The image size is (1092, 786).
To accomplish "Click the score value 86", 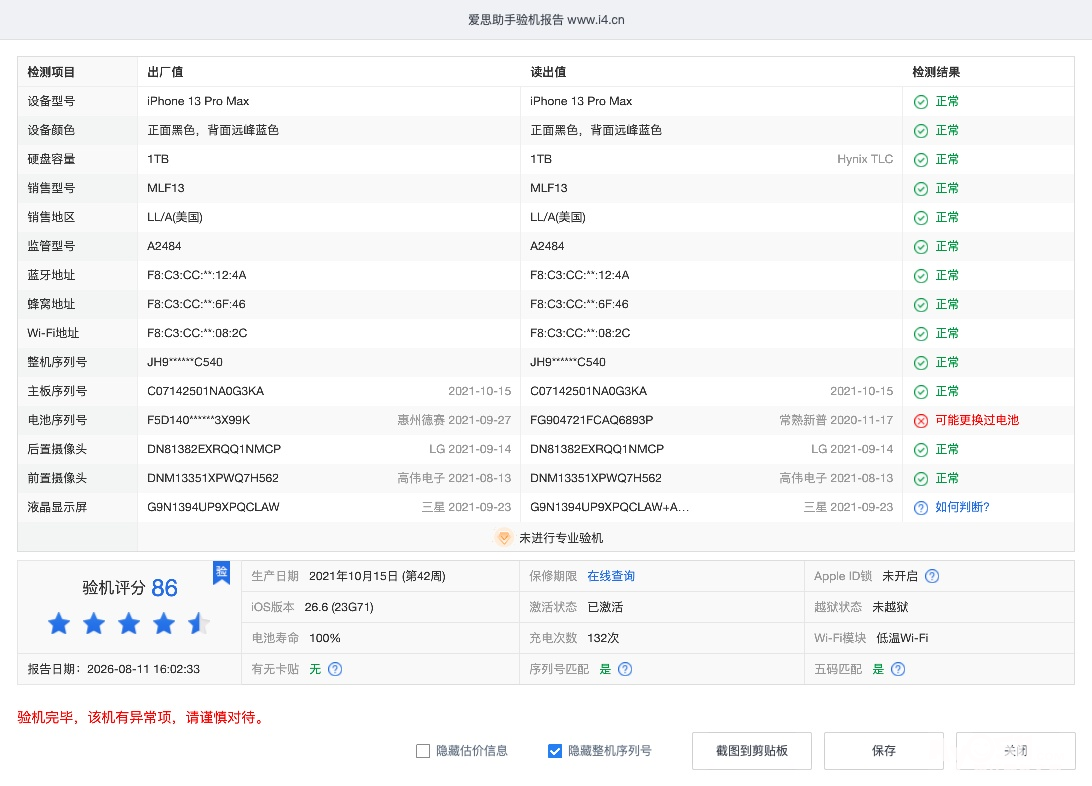I will pos(164,588).
